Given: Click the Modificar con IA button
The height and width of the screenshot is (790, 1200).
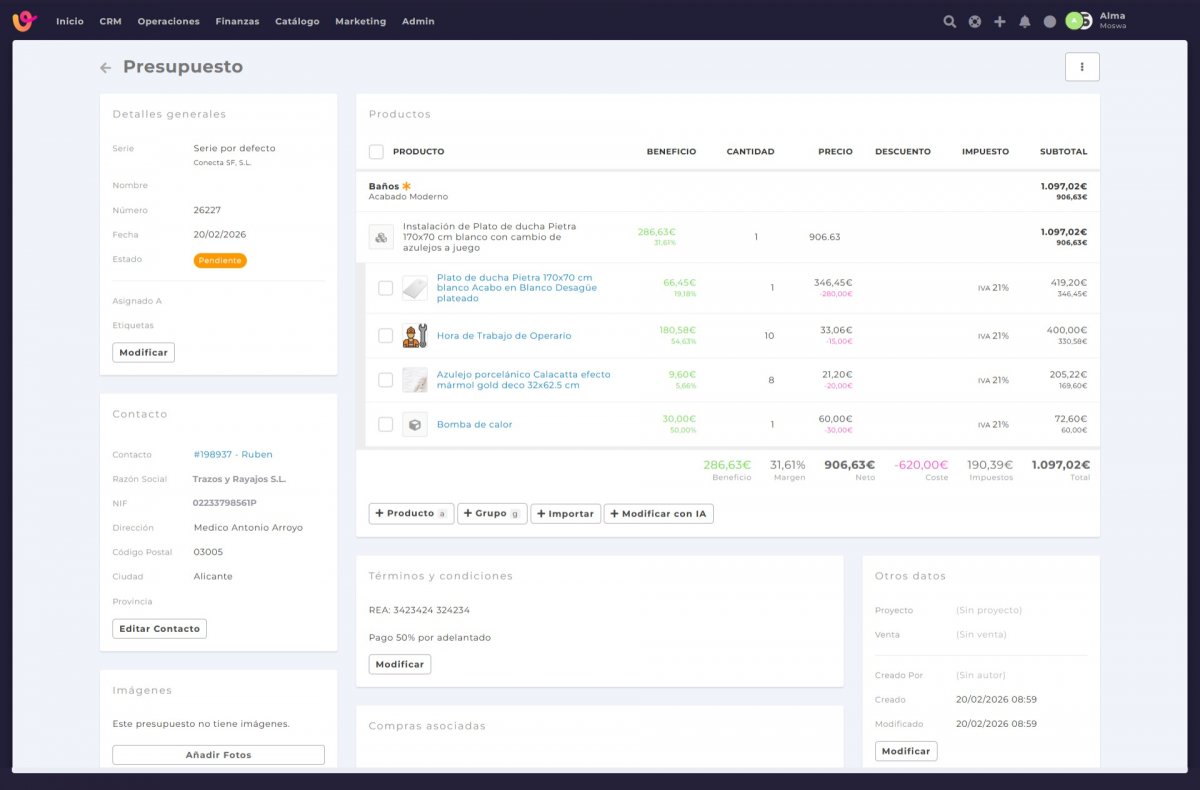Looking at the screenshot, I should [x=658, y=514].
